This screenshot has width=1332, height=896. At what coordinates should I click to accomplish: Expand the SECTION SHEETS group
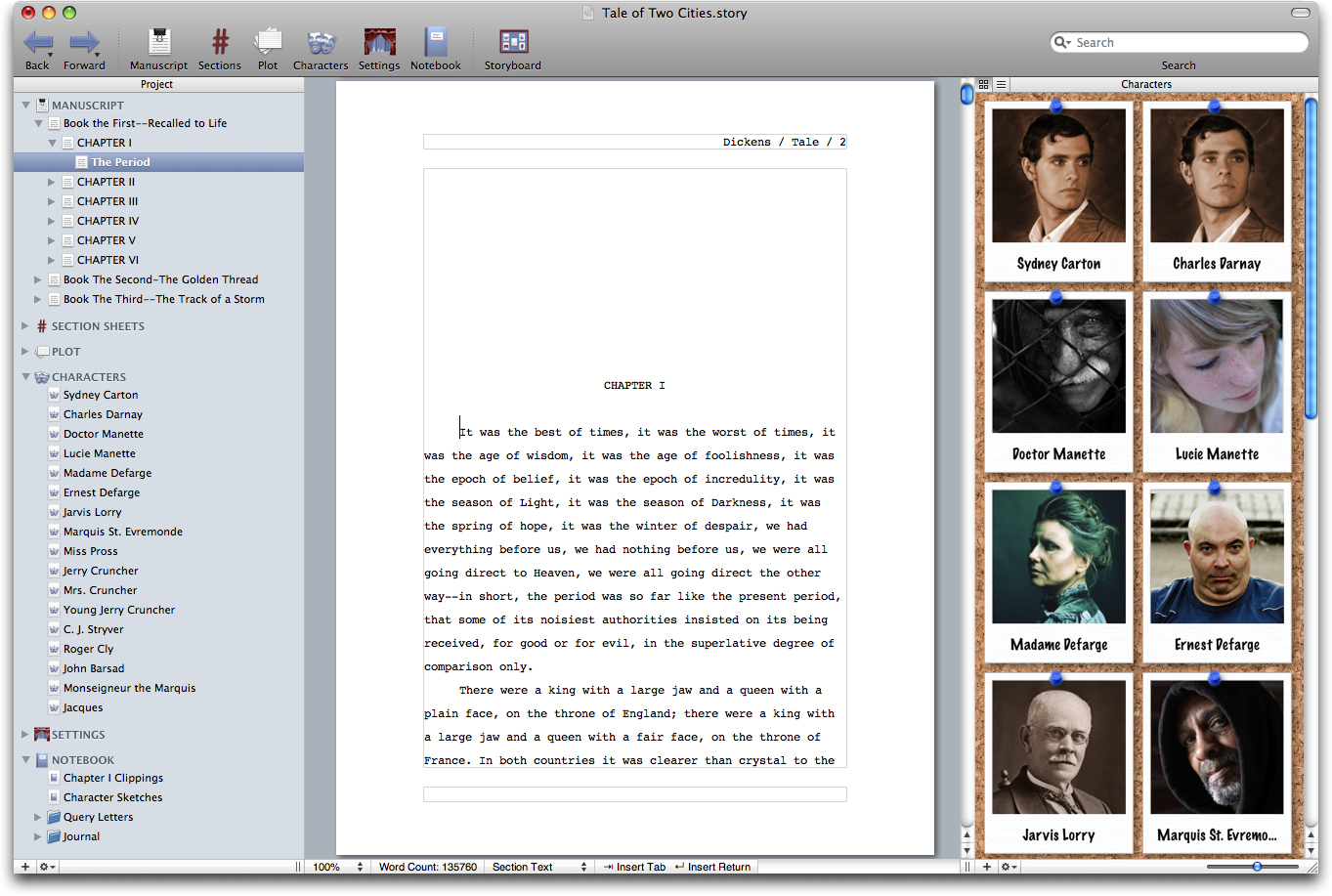pyautogui.click(x=25, y=326)
